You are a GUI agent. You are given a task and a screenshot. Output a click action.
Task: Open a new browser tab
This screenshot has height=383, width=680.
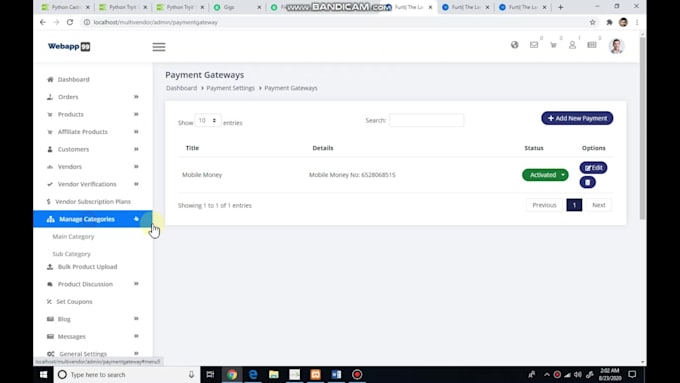tap(560, 7)
